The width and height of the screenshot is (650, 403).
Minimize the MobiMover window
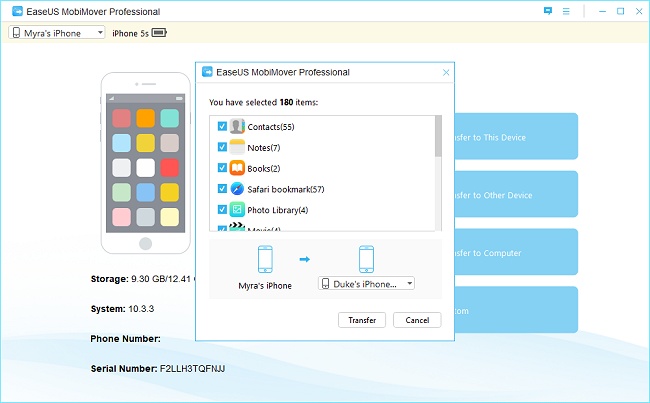click(602, 11)
